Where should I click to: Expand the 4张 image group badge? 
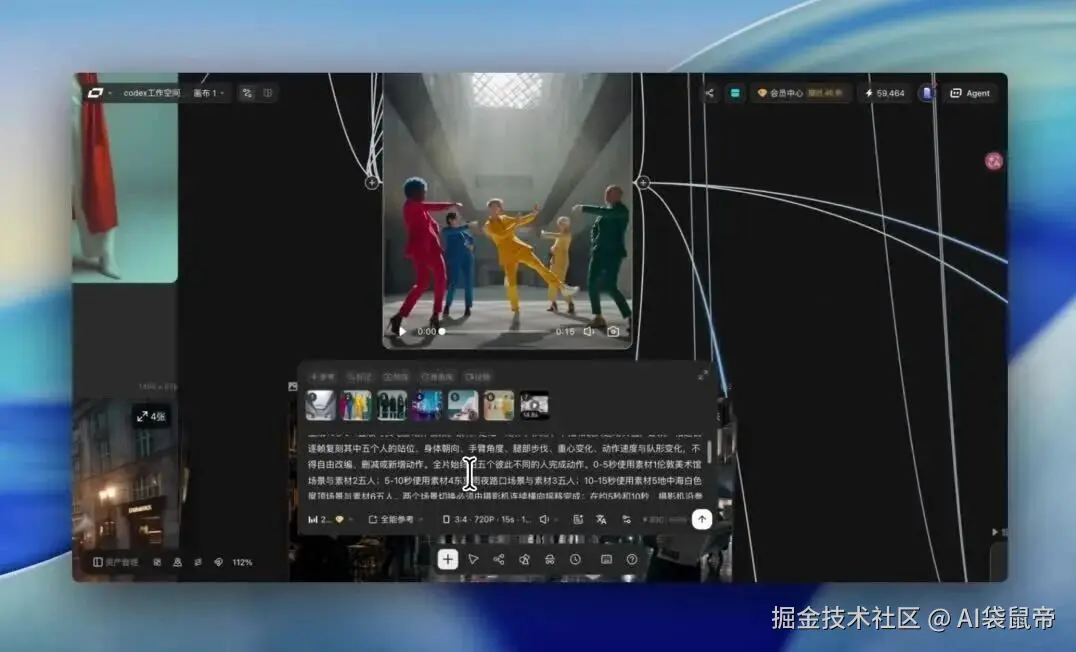[151, 417]
